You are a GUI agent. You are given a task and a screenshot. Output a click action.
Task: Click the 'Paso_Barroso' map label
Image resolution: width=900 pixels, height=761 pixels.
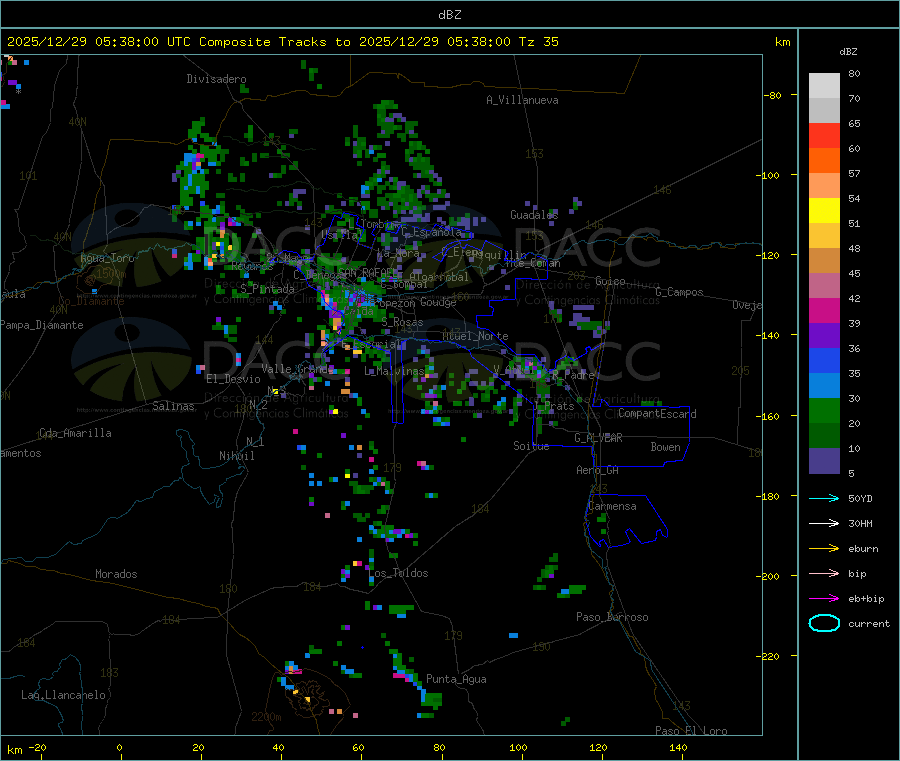pyautogui.click(x=612, y=617)
